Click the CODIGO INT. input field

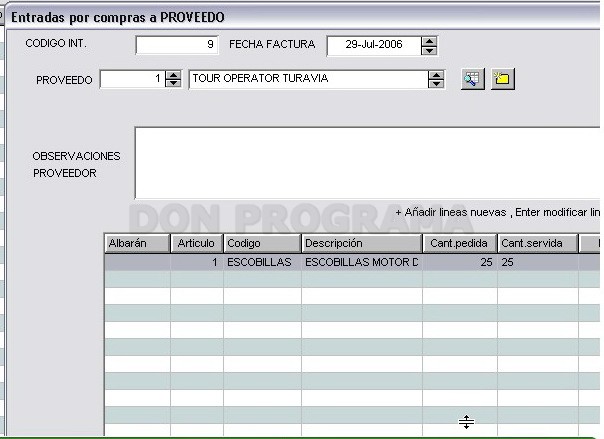[x=177, y=45]
